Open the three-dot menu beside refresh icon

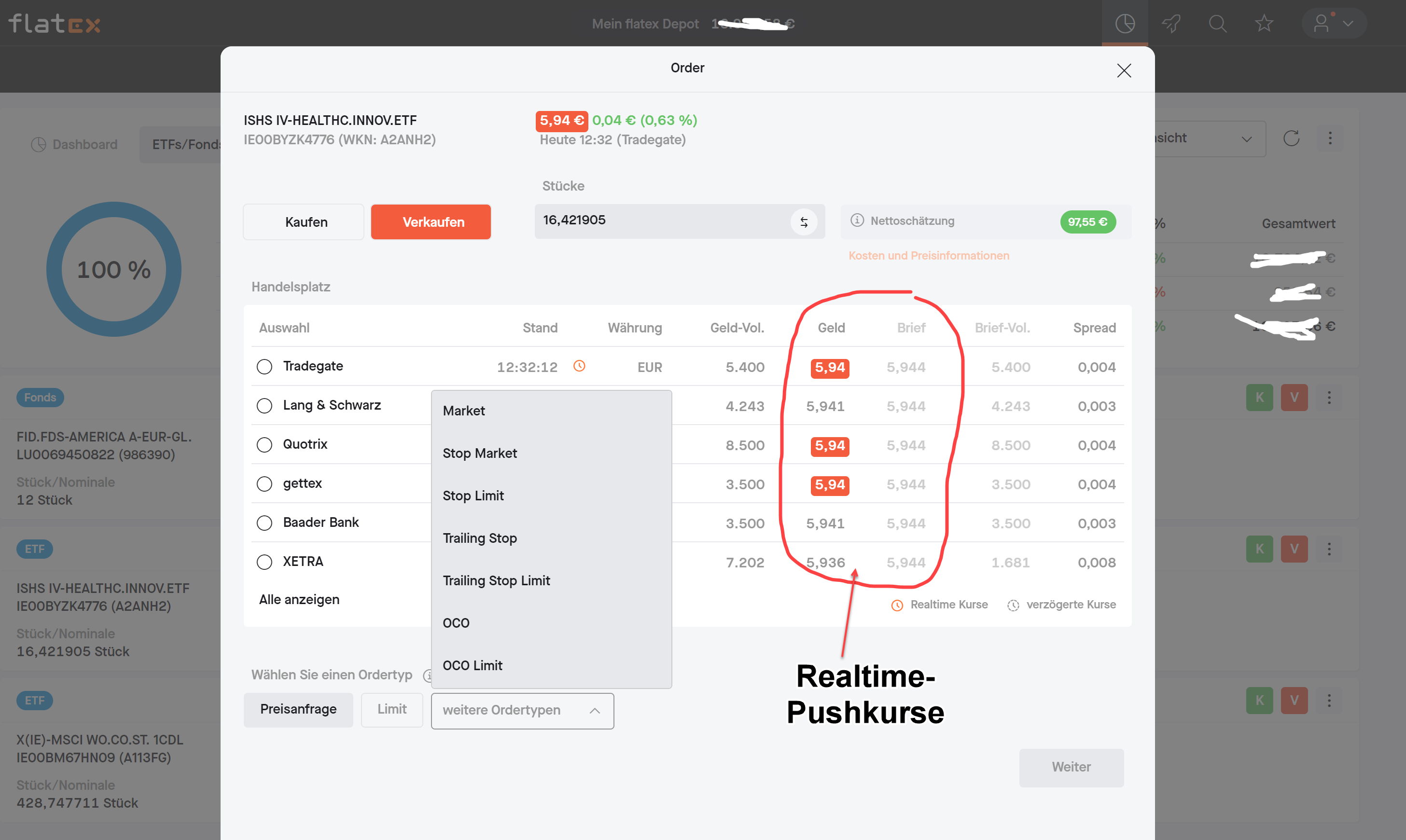click(x=1330, y=138)
